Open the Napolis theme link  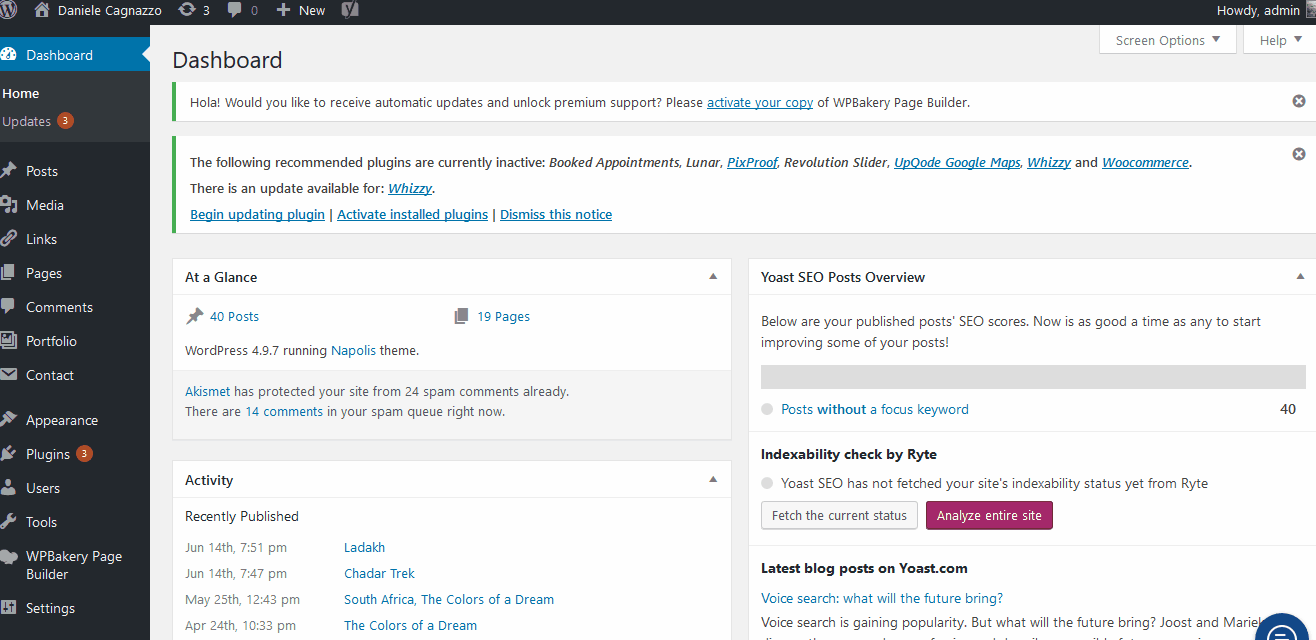tap(353, 351)
